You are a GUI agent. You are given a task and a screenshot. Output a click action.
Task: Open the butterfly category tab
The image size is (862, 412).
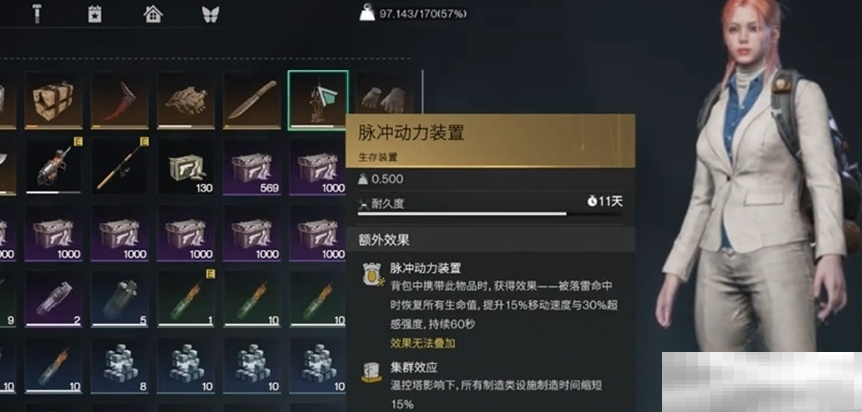click(x=211, y=14)
